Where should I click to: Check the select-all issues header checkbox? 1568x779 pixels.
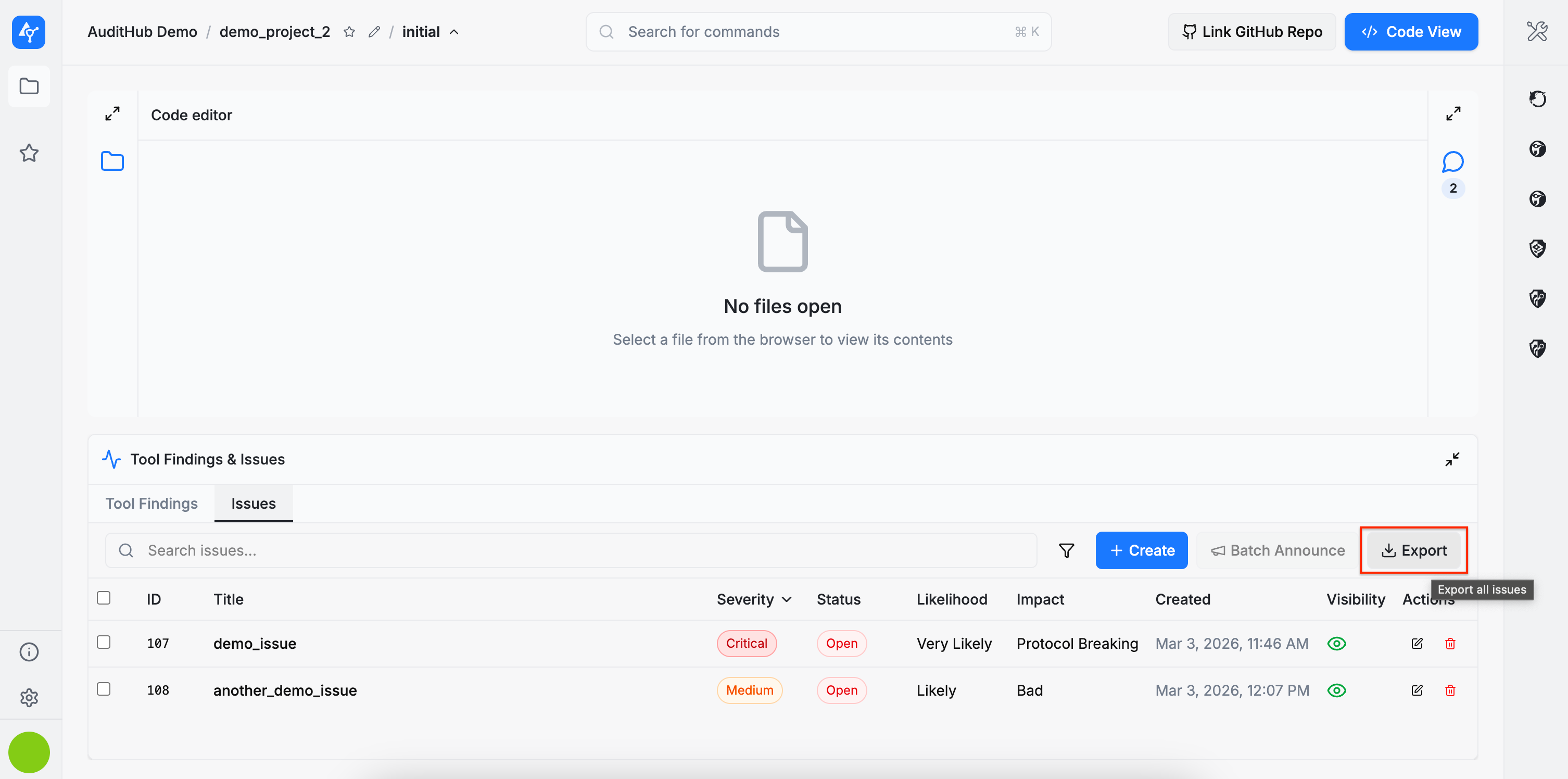click(x=104, y=598)
